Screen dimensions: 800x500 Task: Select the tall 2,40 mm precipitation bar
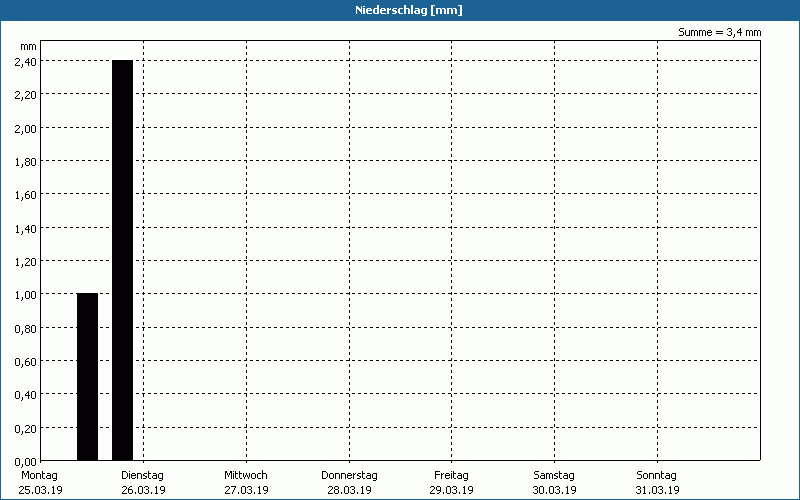[122, 260]
